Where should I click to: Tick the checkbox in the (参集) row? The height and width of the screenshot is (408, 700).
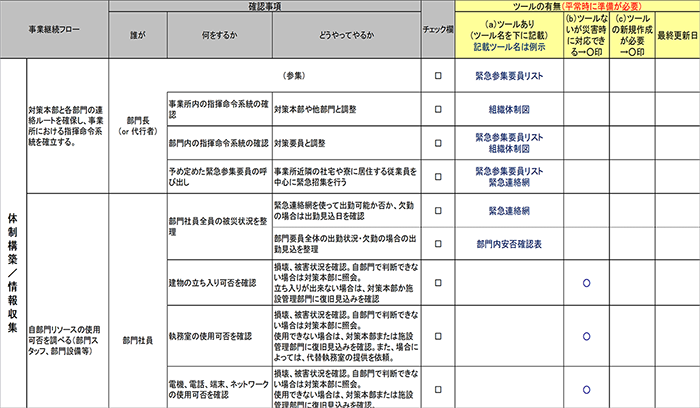click(438, 75)
